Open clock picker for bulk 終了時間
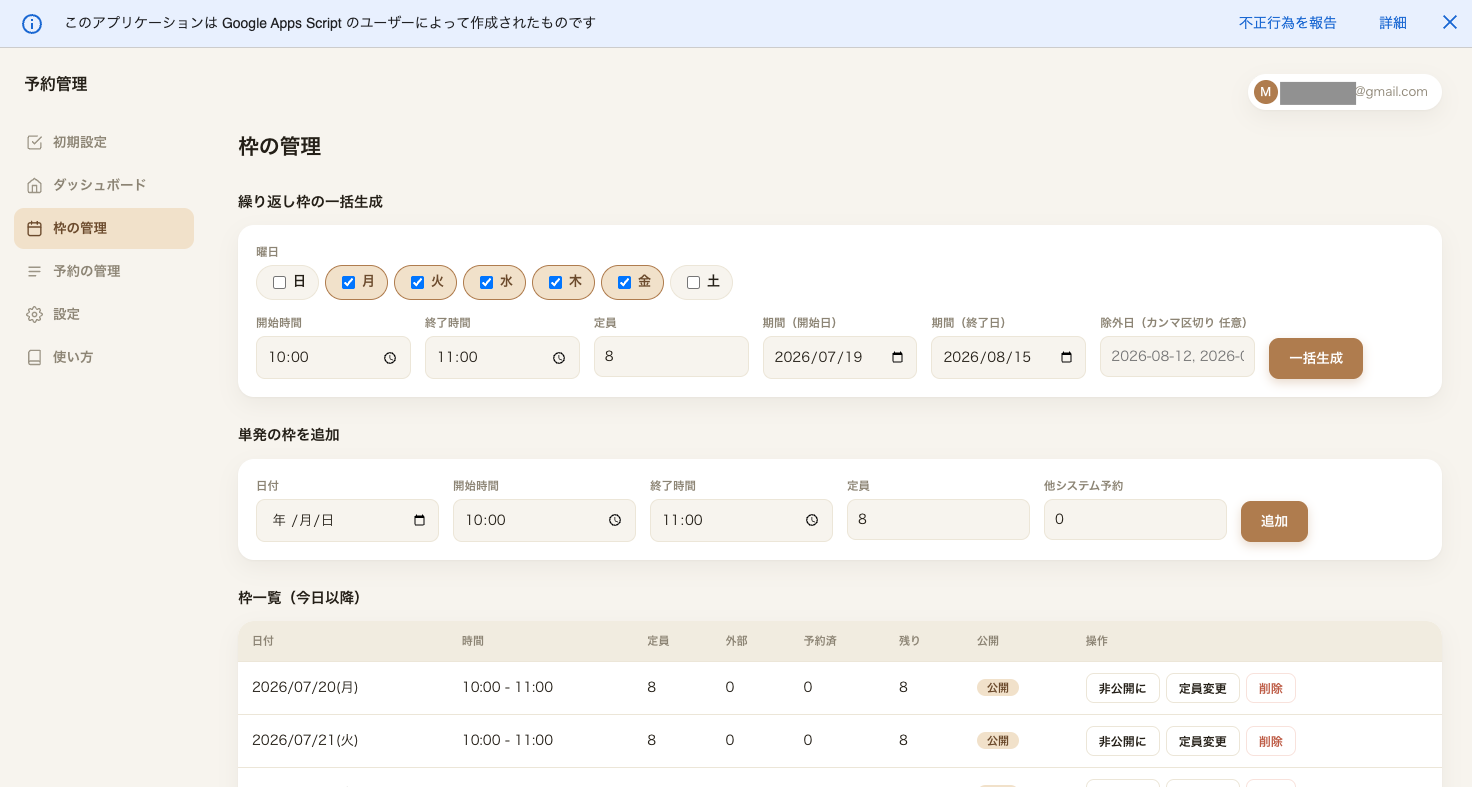Viewport: 1472px width, 787px height. (559, 357)
